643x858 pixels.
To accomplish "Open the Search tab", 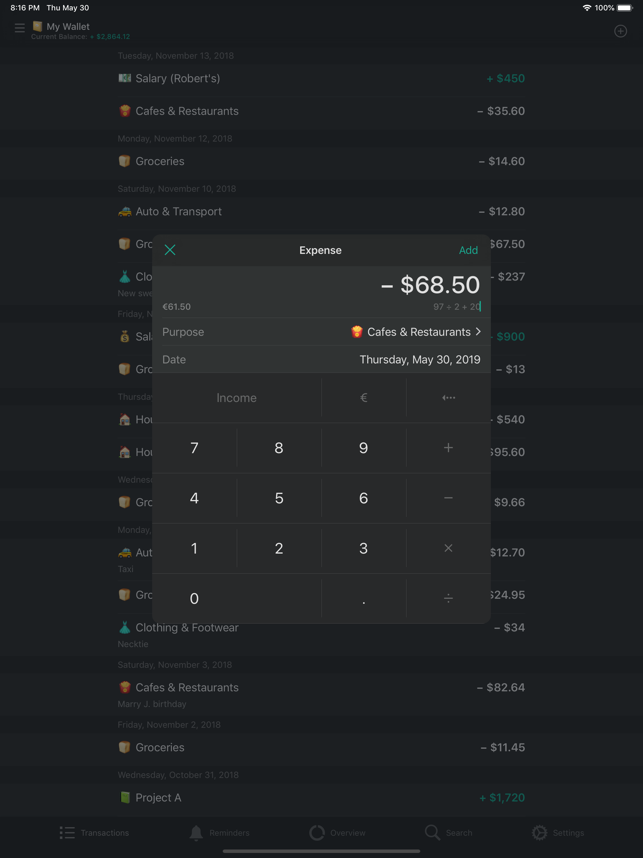I will click(x=448, y=833).
